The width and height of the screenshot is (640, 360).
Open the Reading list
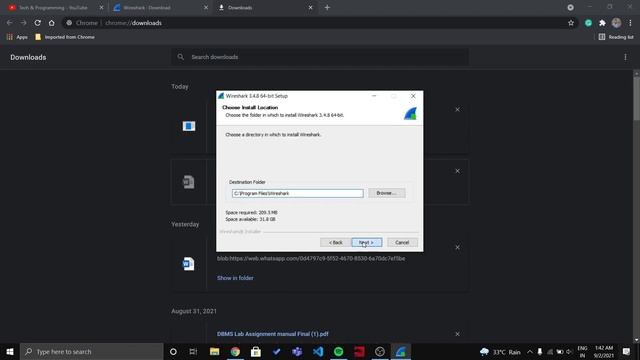616,37
